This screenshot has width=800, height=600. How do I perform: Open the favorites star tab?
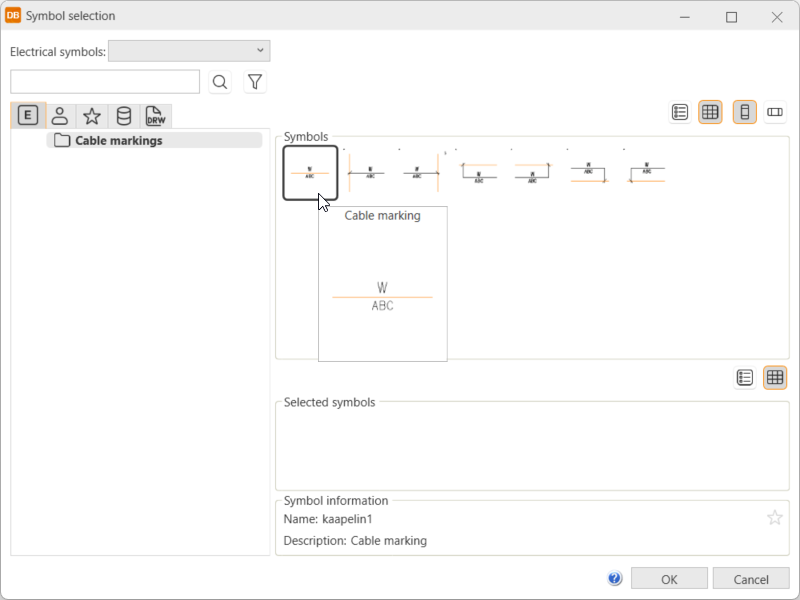click(92, 115)
